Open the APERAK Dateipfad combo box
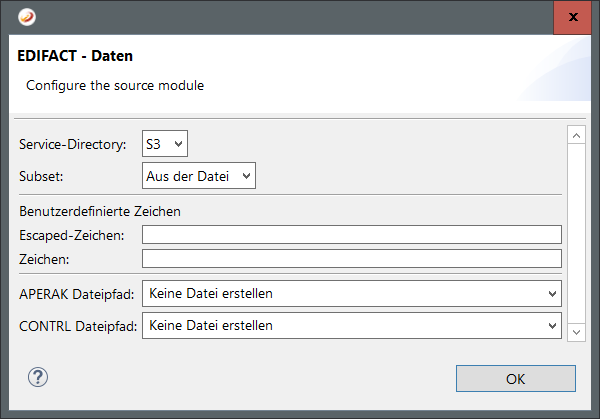 352,293
